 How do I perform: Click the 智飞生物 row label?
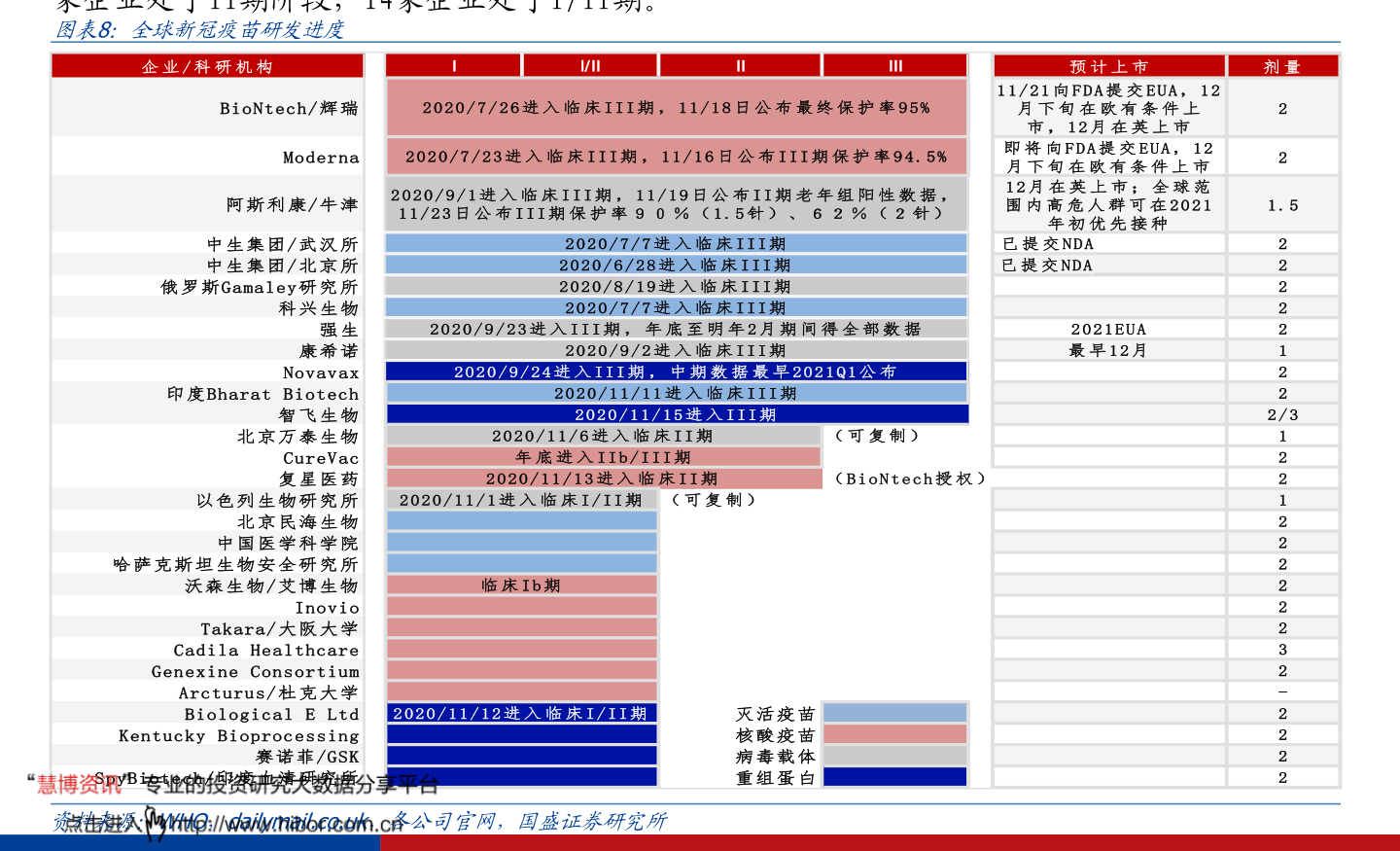319,415
